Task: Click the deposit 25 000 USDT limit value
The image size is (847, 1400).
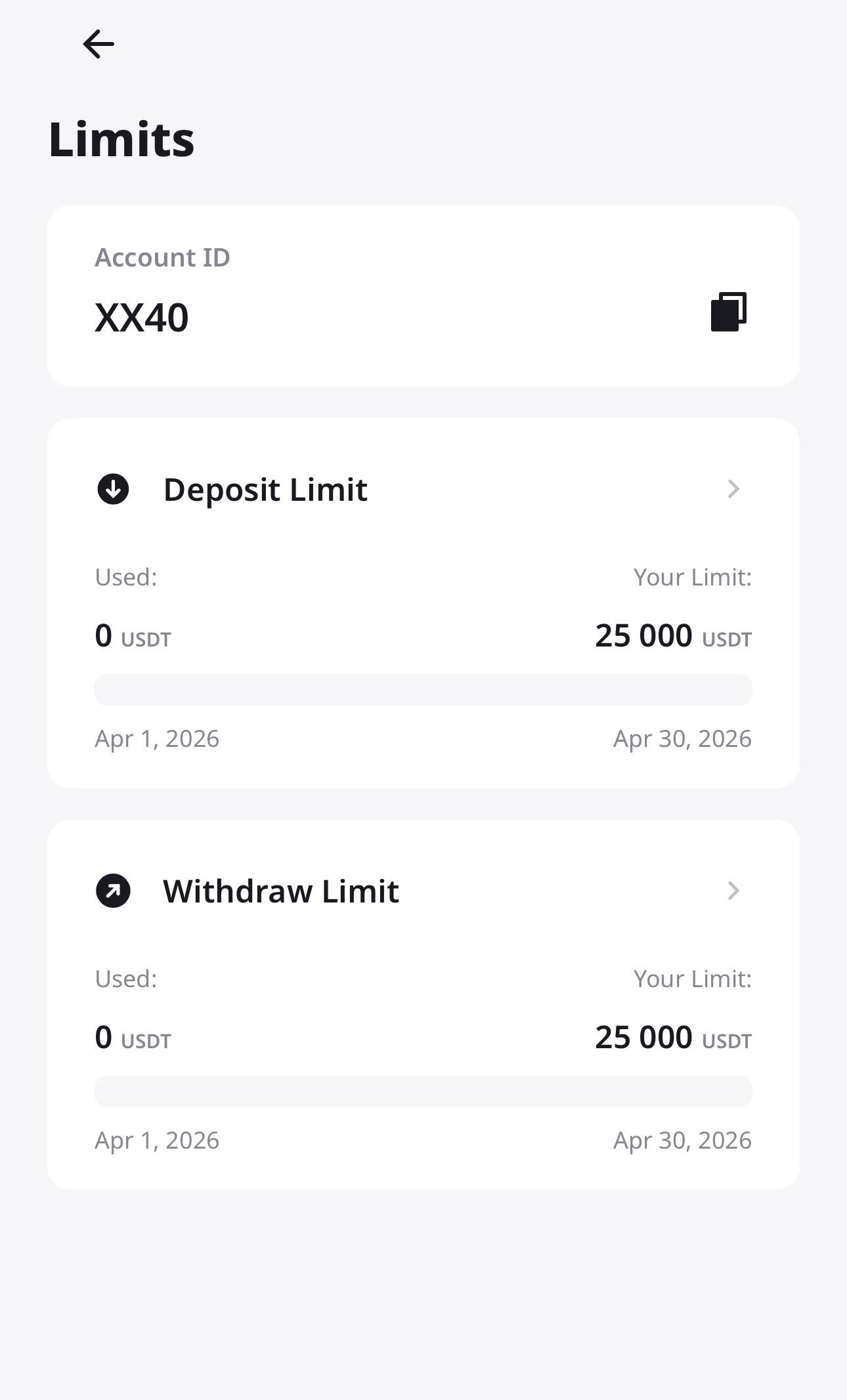Action: [673, 636]
